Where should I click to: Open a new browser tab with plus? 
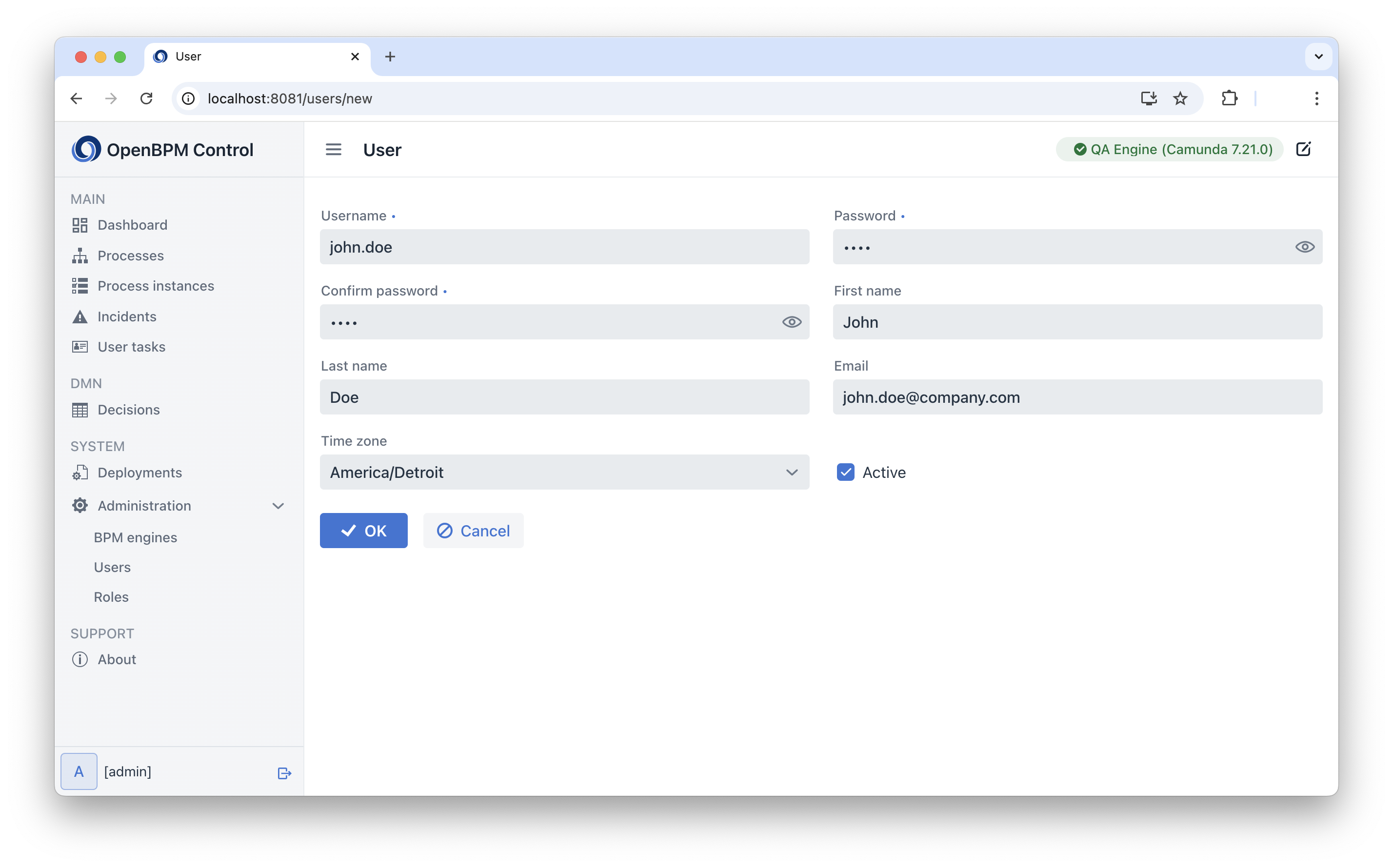pos(390,57)
